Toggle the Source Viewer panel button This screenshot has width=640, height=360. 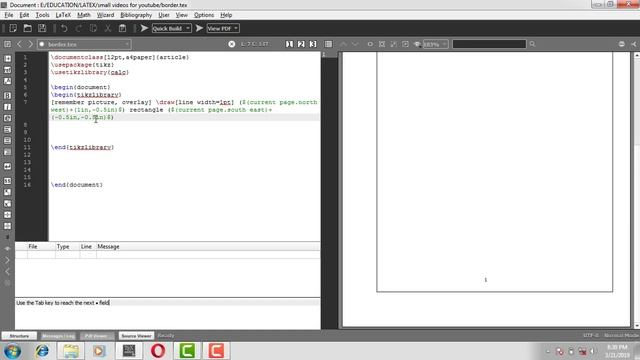[136, 336]
